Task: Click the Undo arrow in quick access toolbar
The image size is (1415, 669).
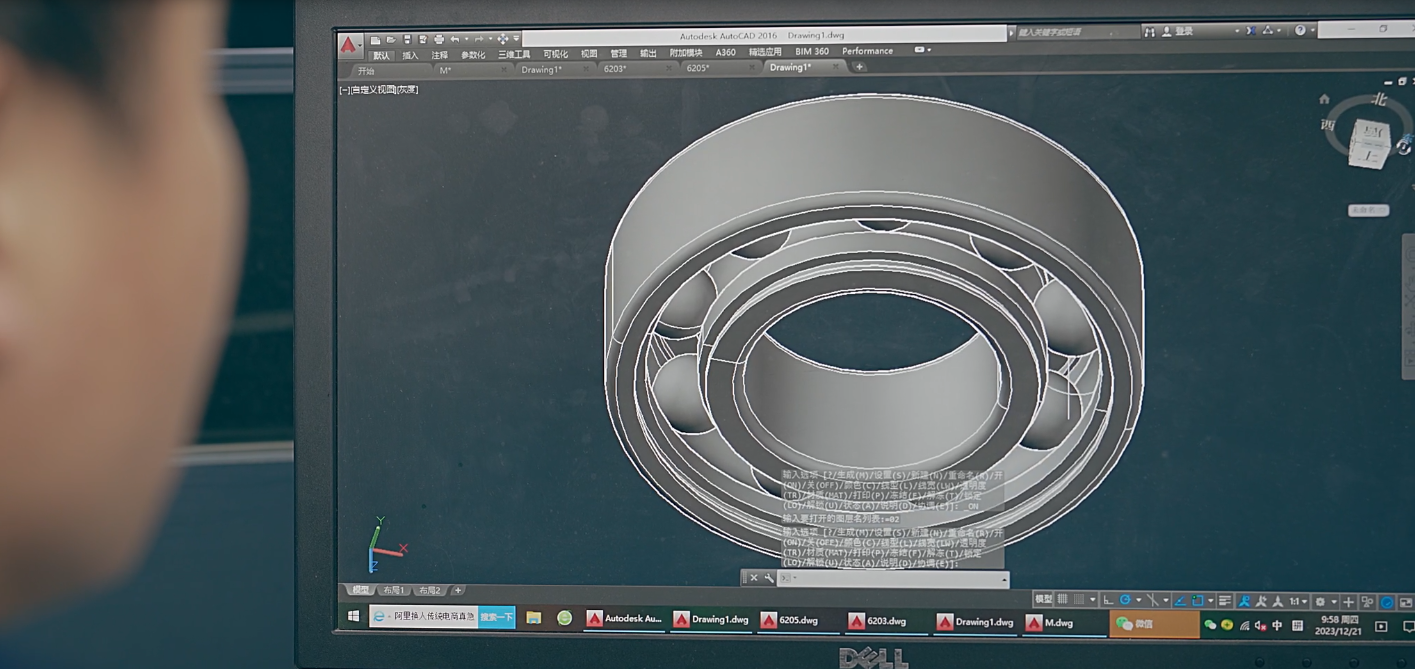Action: pos(455,40)
